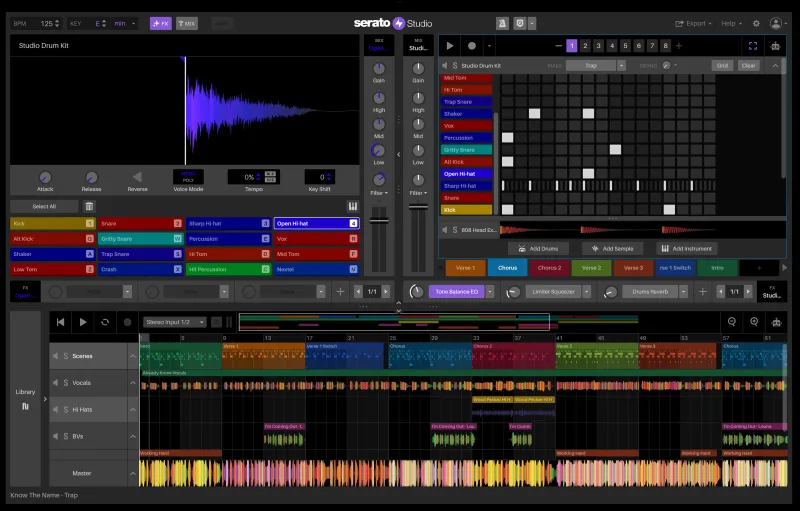Click Add Sample button
The height and width of the screenshot is (511, 800).
[614, 249]
